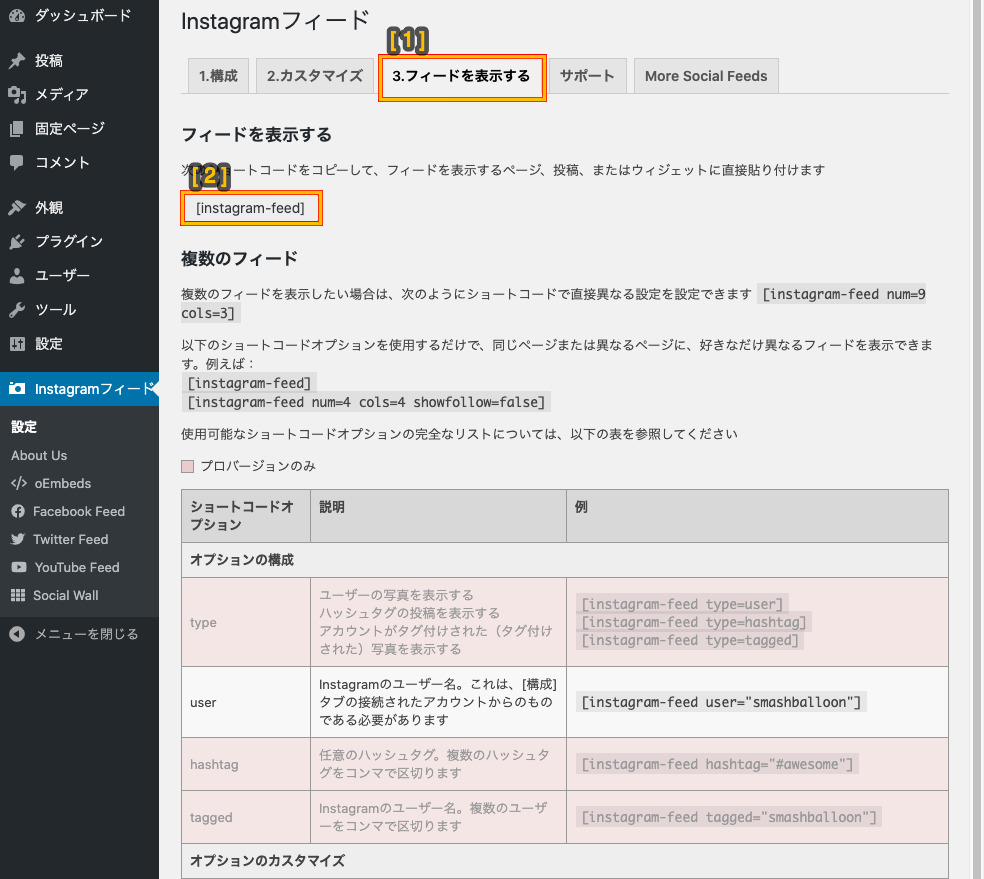
Task: Click the 'tagged' option cell in table
Action: pos(246,817)
